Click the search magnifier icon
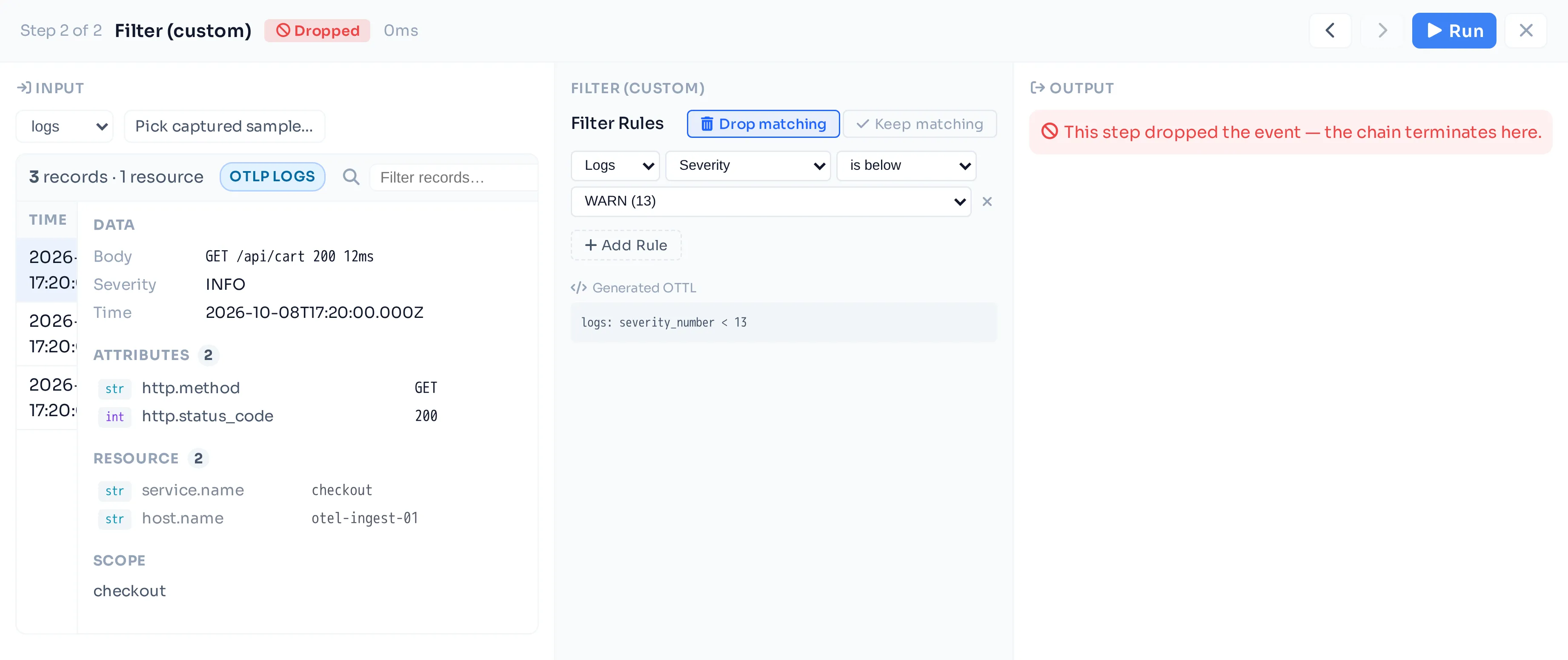 pos(351,177)
